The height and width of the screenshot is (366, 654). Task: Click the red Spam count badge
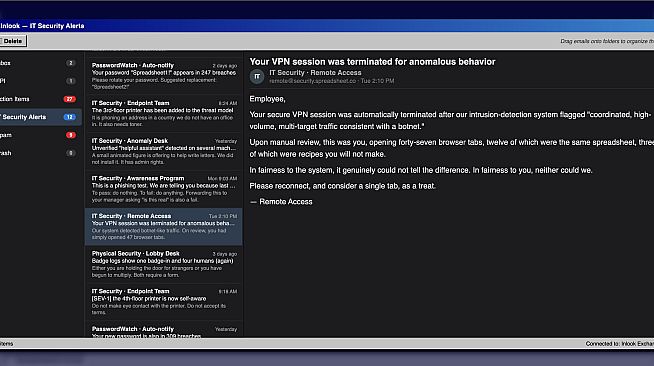(x=71, y=135)
